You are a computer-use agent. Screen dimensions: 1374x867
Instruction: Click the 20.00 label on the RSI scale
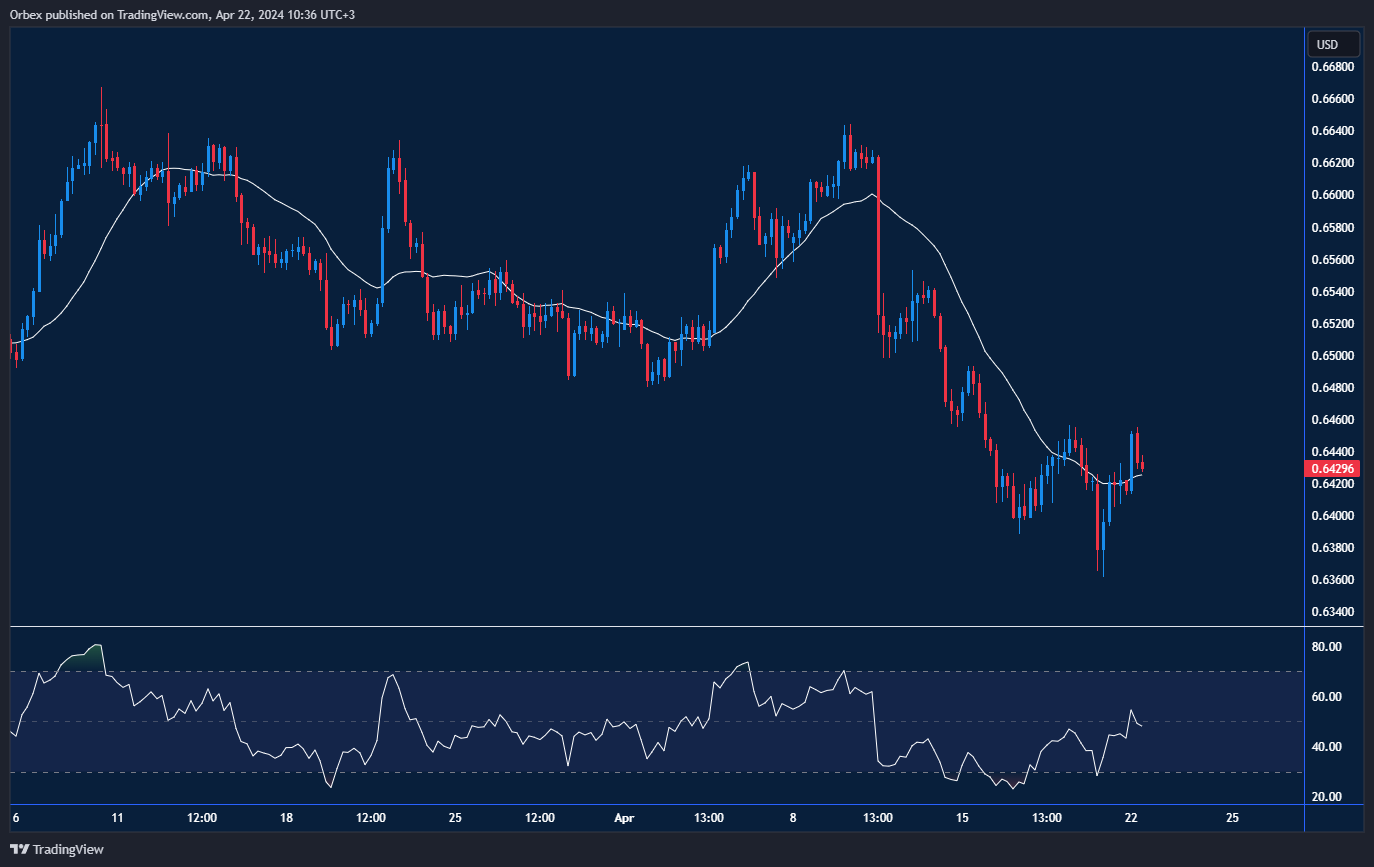pos(1328,796)
